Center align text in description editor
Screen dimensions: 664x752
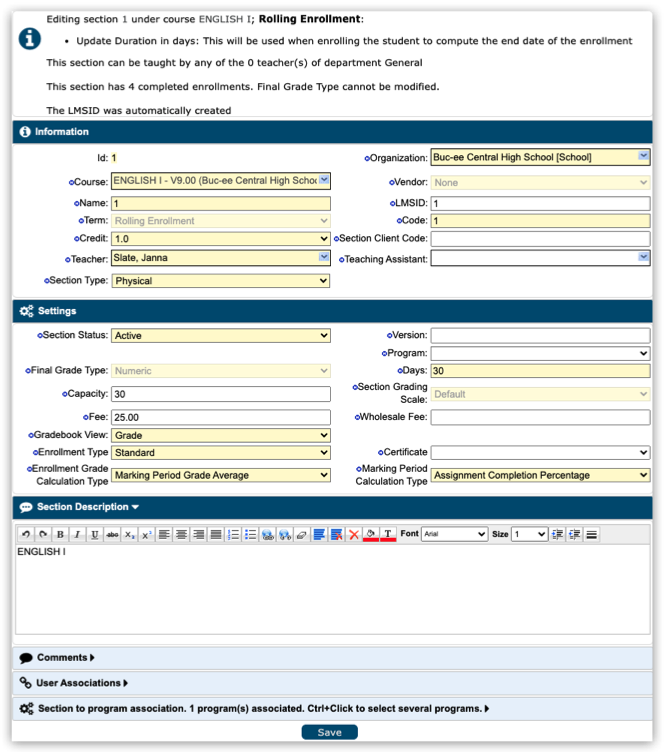pos(181,535)
